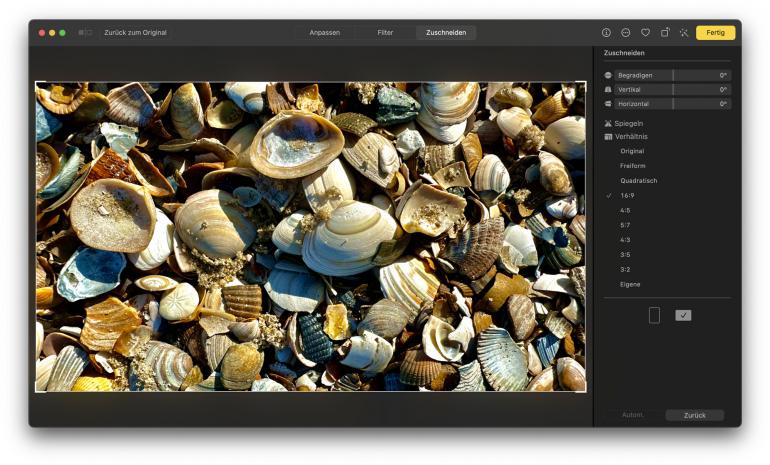Switch to the Zuschneiden tab

coord(446,32)
